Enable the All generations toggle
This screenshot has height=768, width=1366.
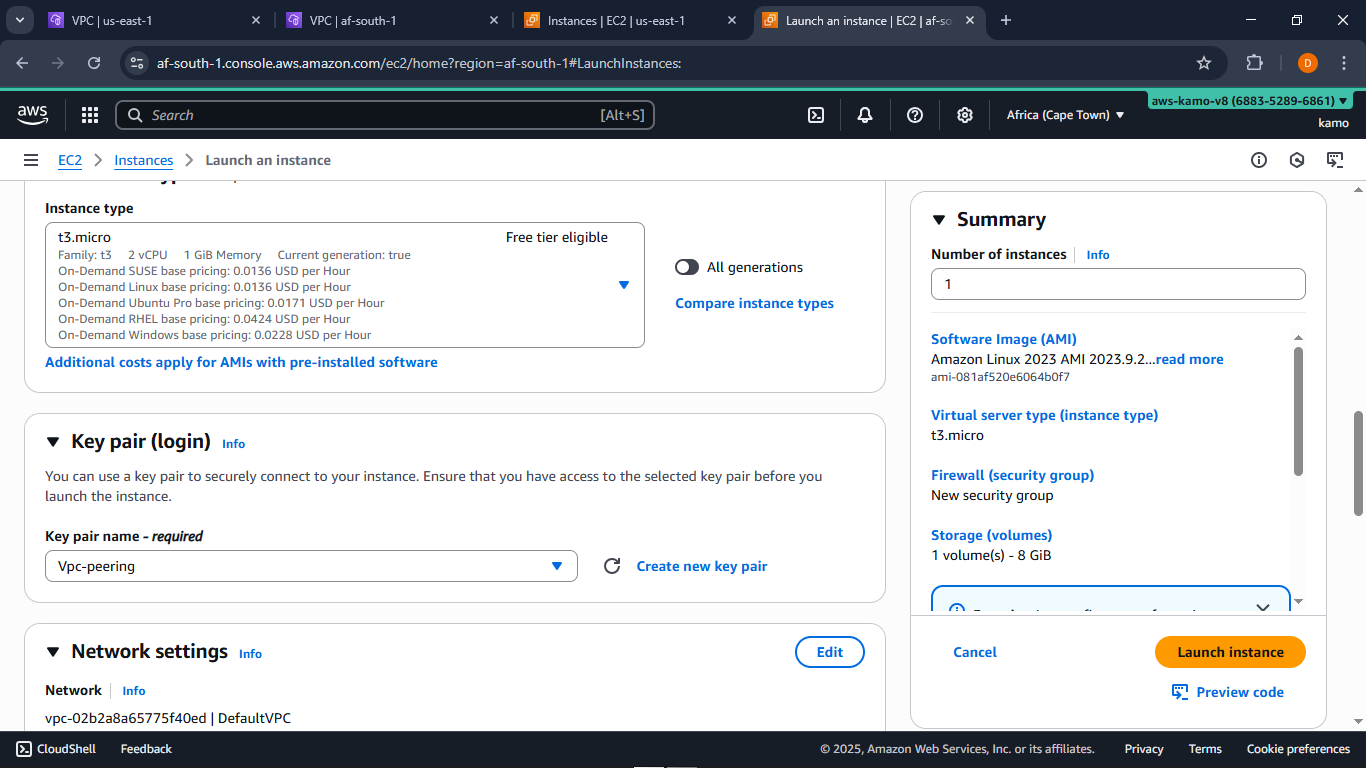point(687,267)
